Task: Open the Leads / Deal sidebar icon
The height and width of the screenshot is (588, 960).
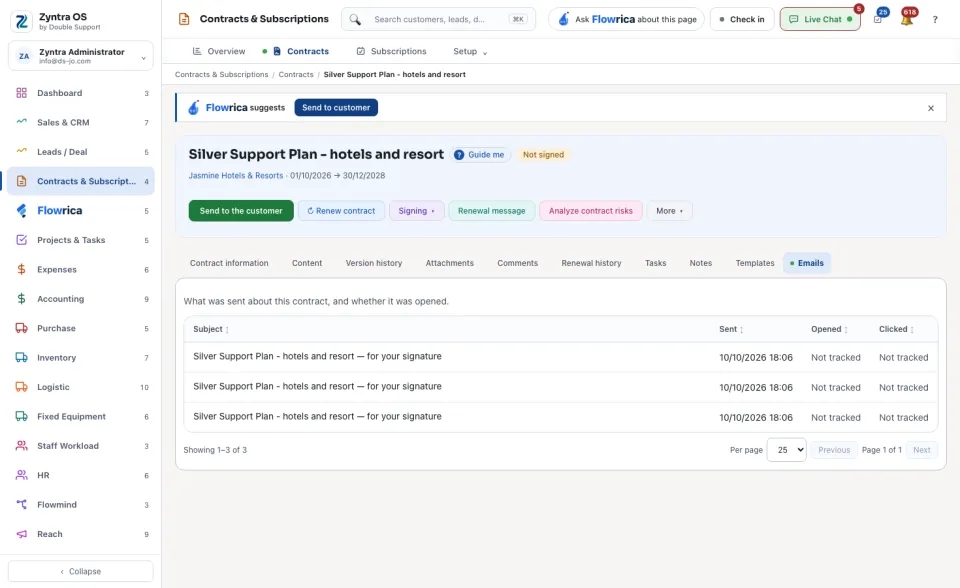Action: (x=21, y=152)
